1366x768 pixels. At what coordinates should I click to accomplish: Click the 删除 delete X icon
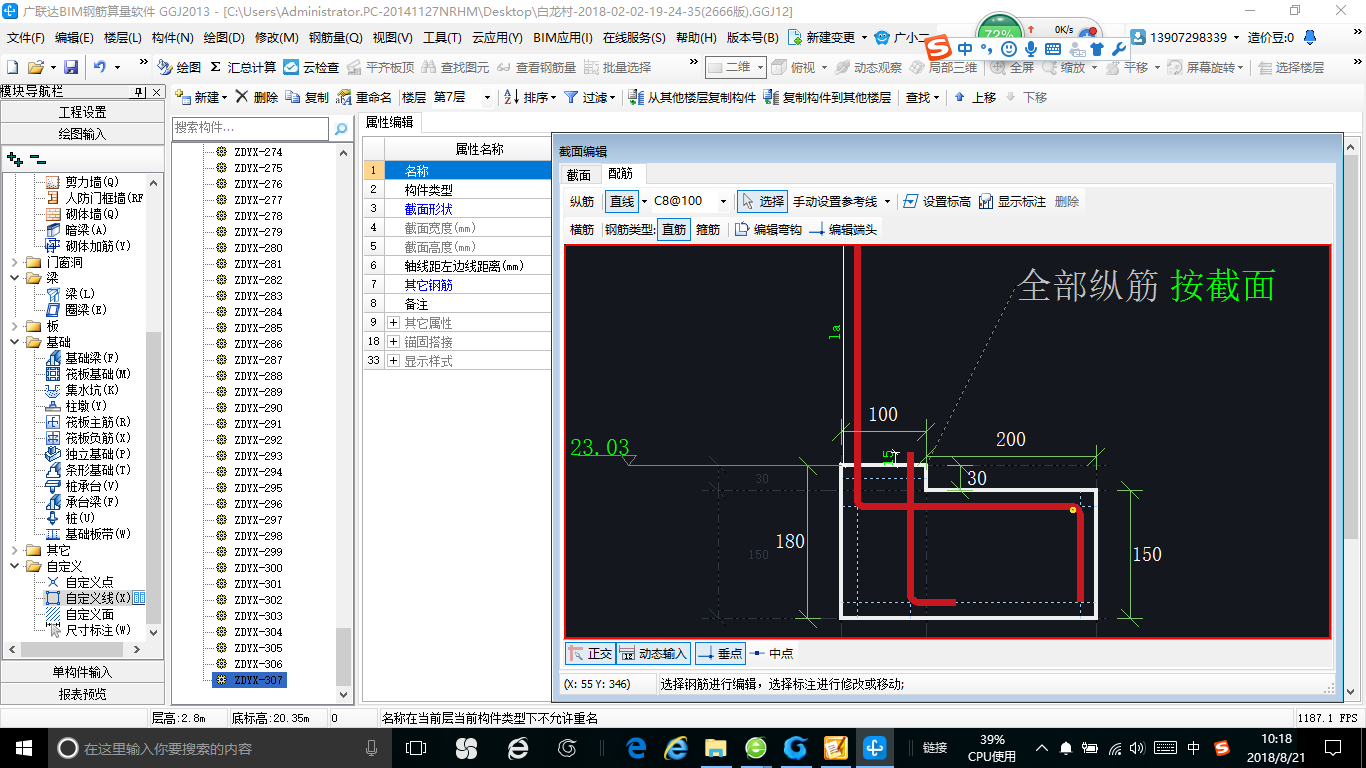point(257,97)
